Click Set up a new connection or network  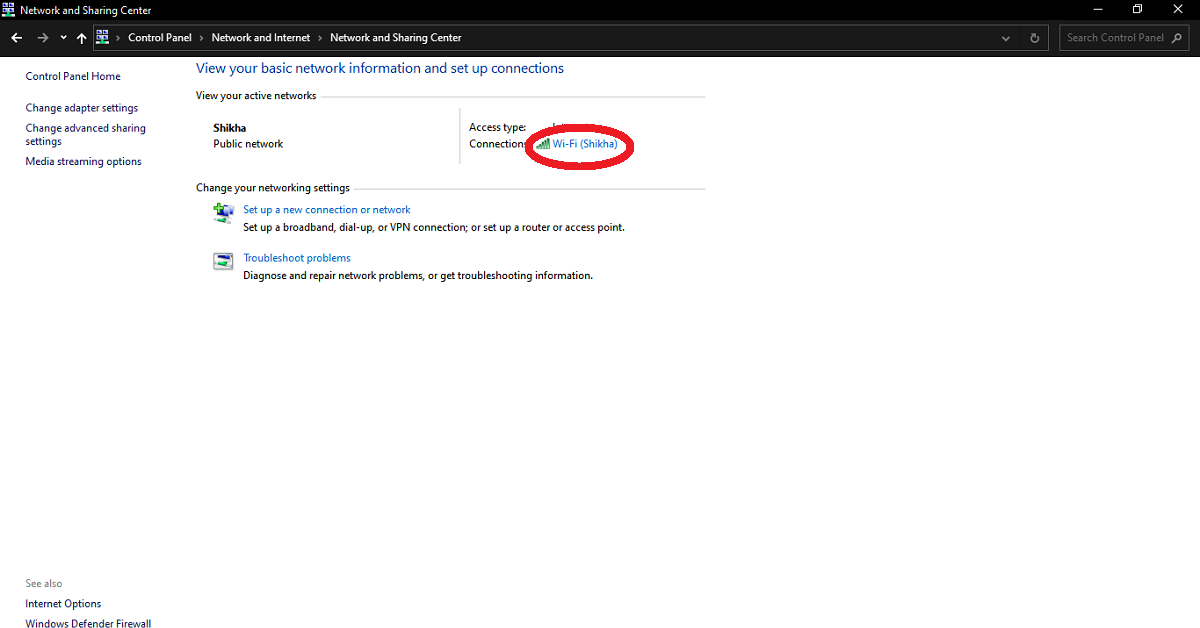point(327,210)
